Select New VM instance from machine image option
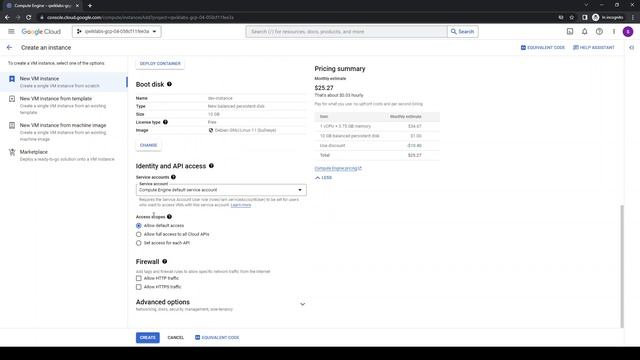Image resolution: width=640 pixels, height=360 pixels. click(64, 132)
